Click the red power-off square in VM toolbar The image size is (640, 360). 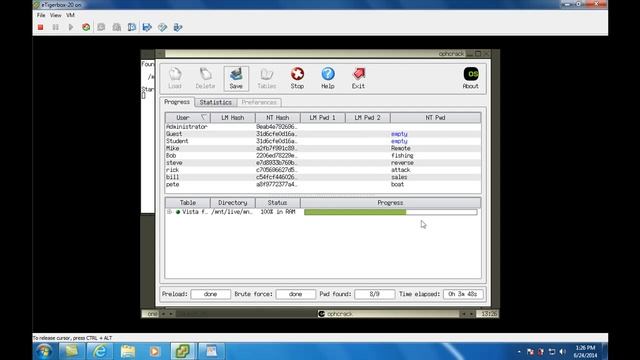40,27
